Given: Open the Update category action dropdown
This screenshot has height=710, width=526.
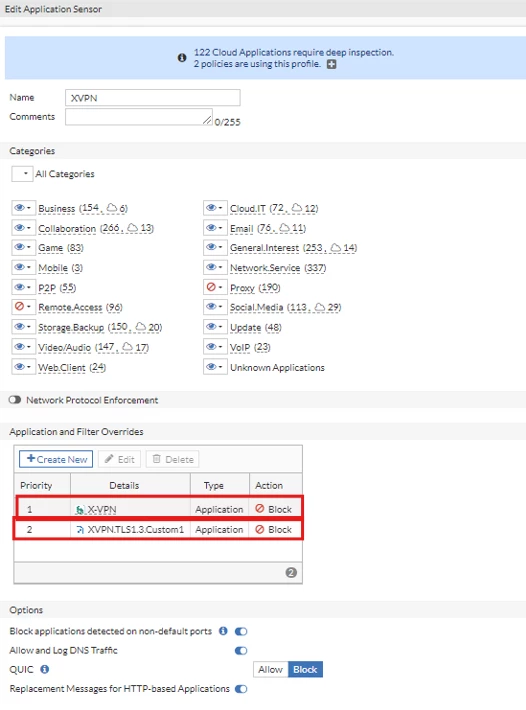Looking at the screenshot, I should [x=215, y=327].
